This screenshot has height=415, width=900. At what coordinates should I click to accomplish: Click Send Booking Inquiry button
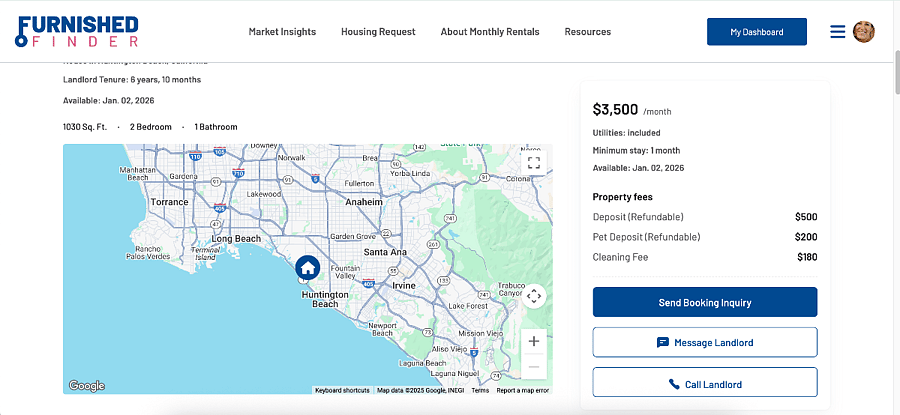(x=705, y=302)
